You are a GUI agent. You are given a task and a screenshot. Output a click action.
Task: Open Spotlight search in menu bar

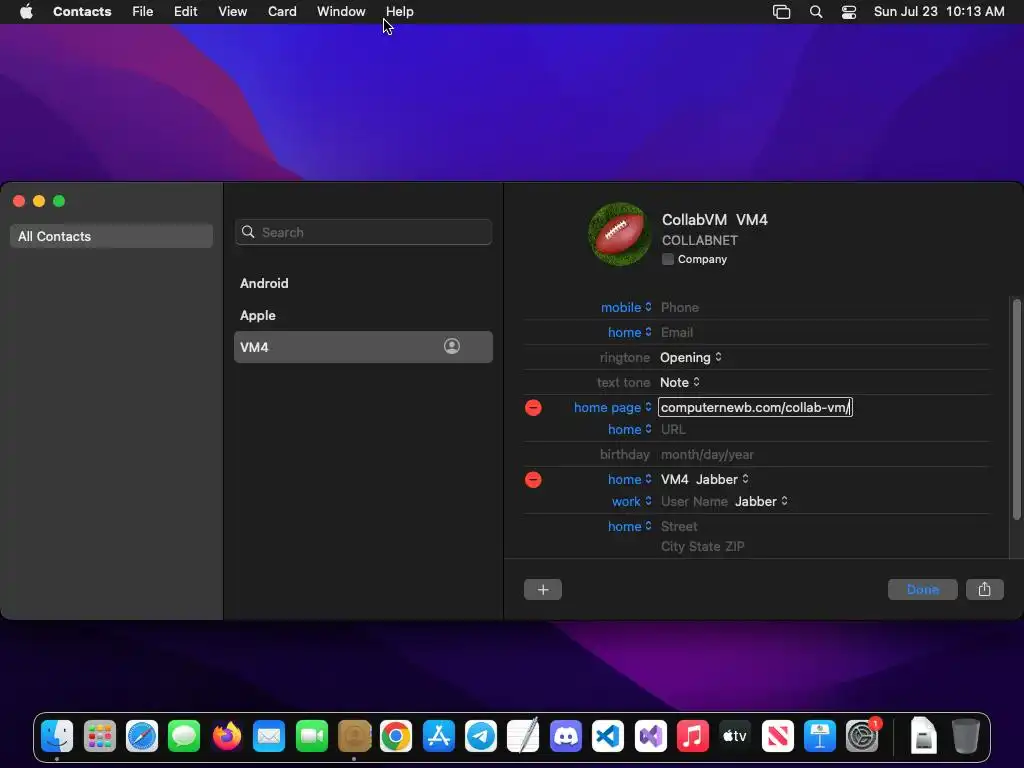click(x=816, y=12)
